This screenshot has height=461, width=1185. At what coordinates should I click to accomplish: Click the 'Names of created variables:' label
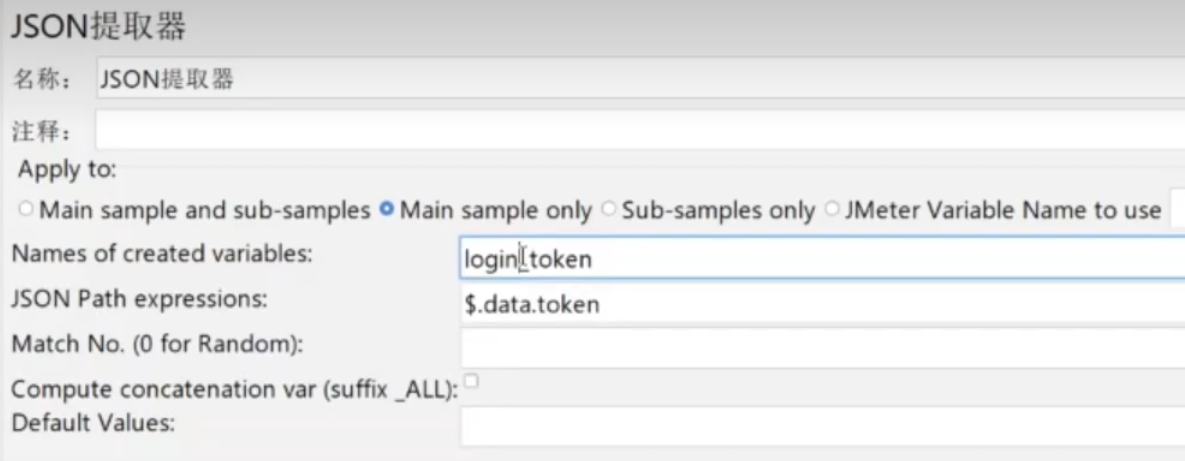[162, 254]
